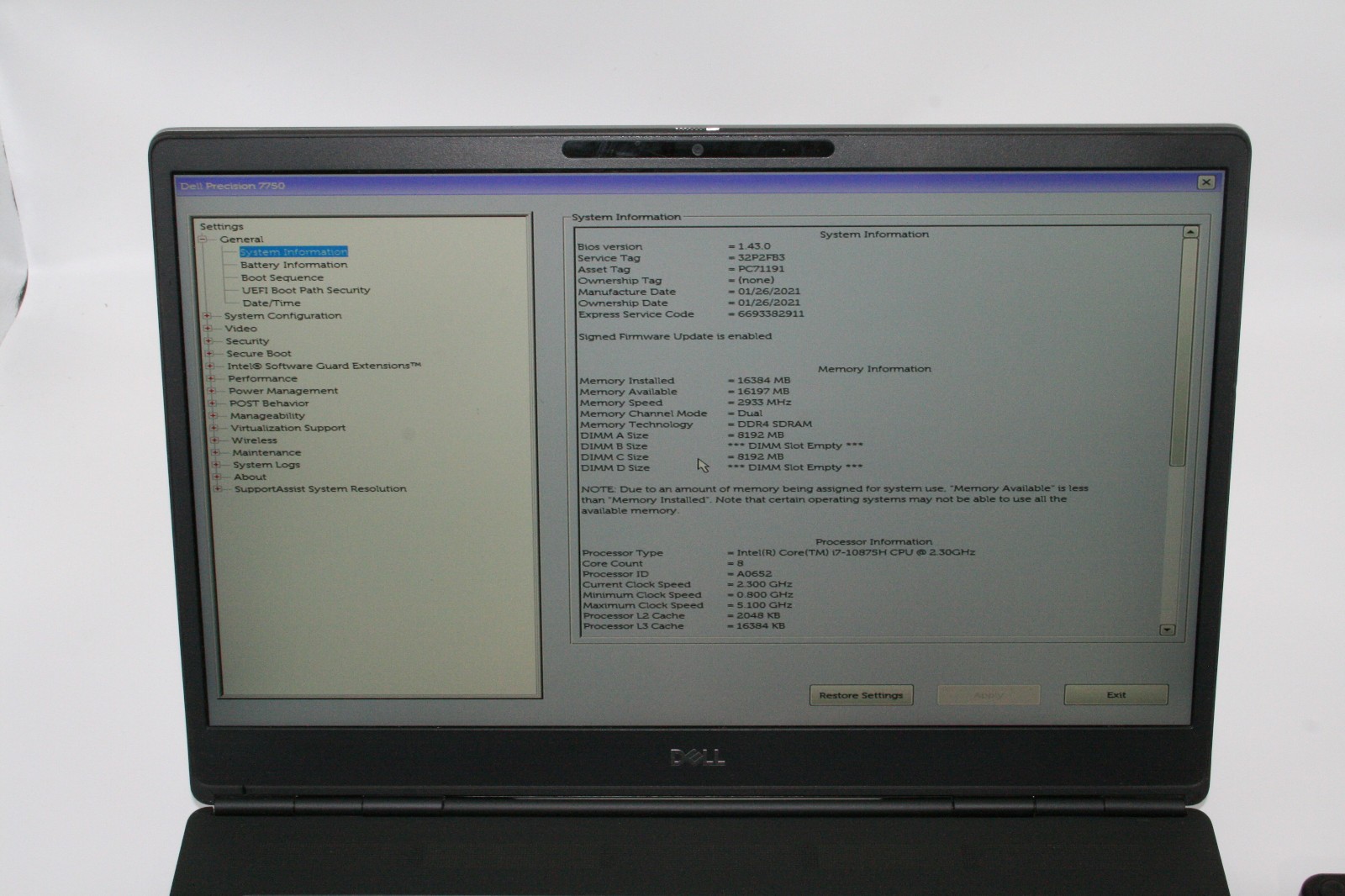Expand the Video settings node
Viewport: 1345px width, 896px height.
[x=208, y=329]
